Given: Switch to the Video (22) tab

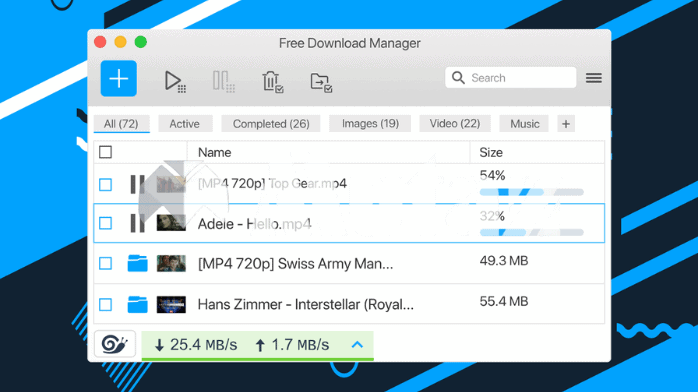Looking at the screenshot, I should (455, 124).
